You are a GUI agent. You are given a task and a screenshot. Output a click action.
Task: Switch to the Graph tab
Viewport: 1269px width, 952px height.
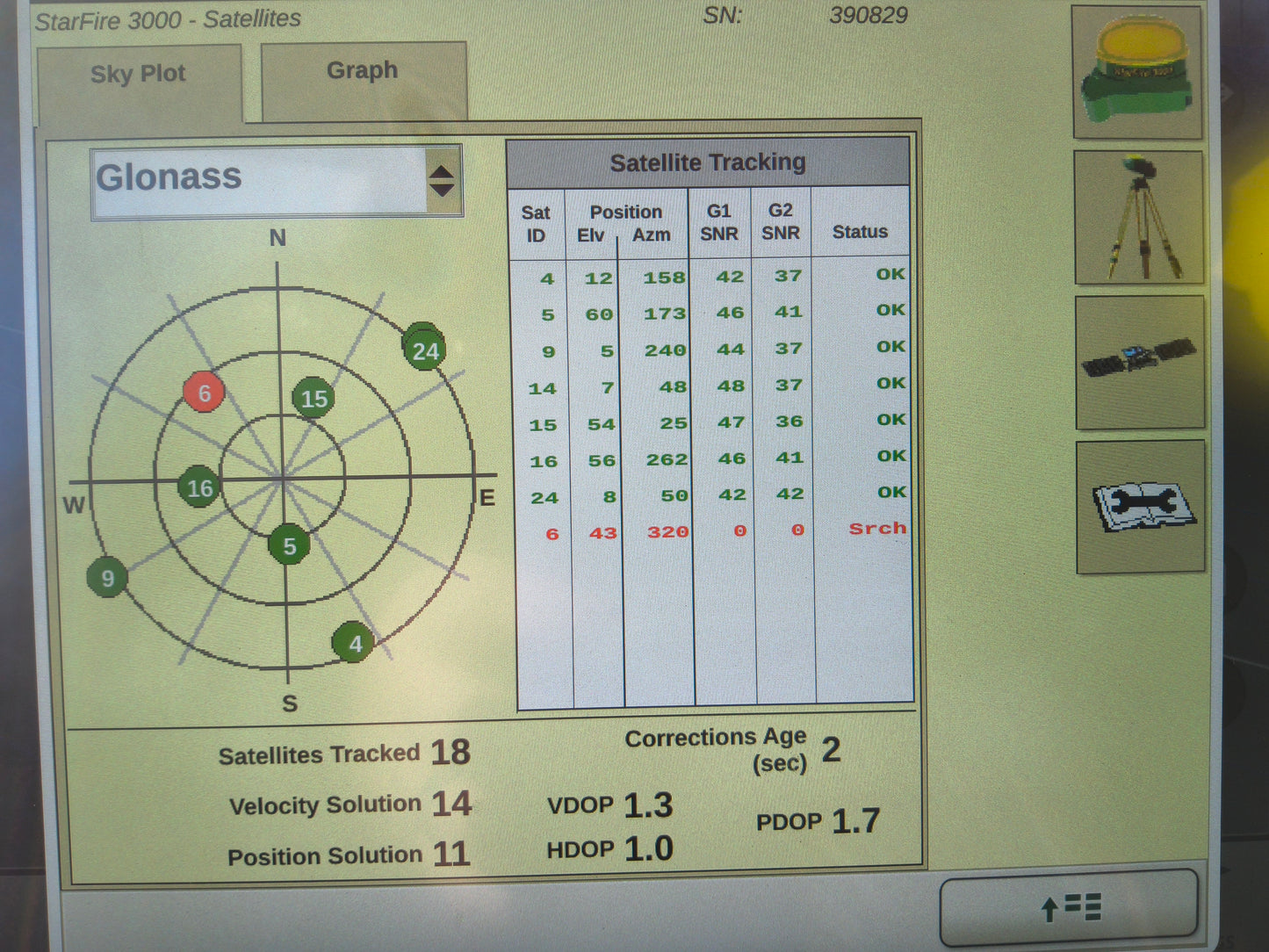point(361,71)
